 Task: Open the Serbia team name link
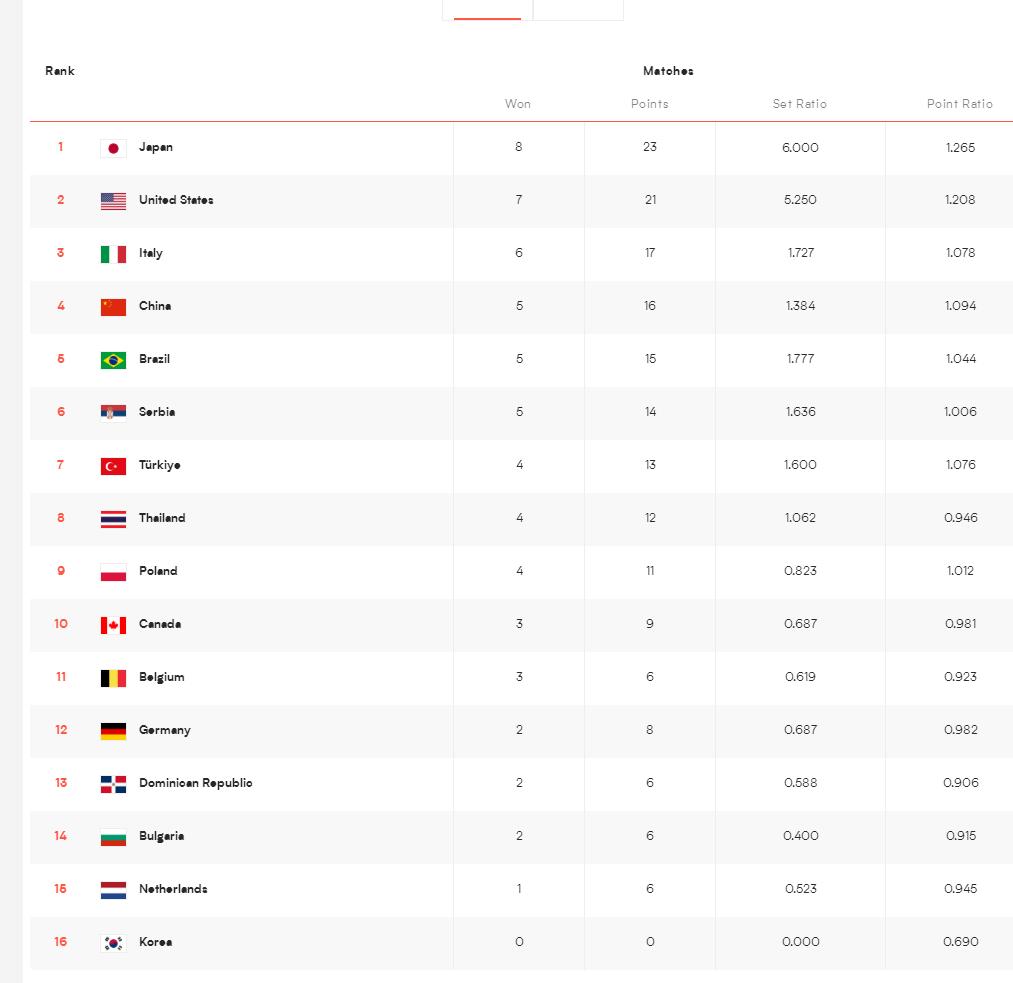tap(157, 412)
